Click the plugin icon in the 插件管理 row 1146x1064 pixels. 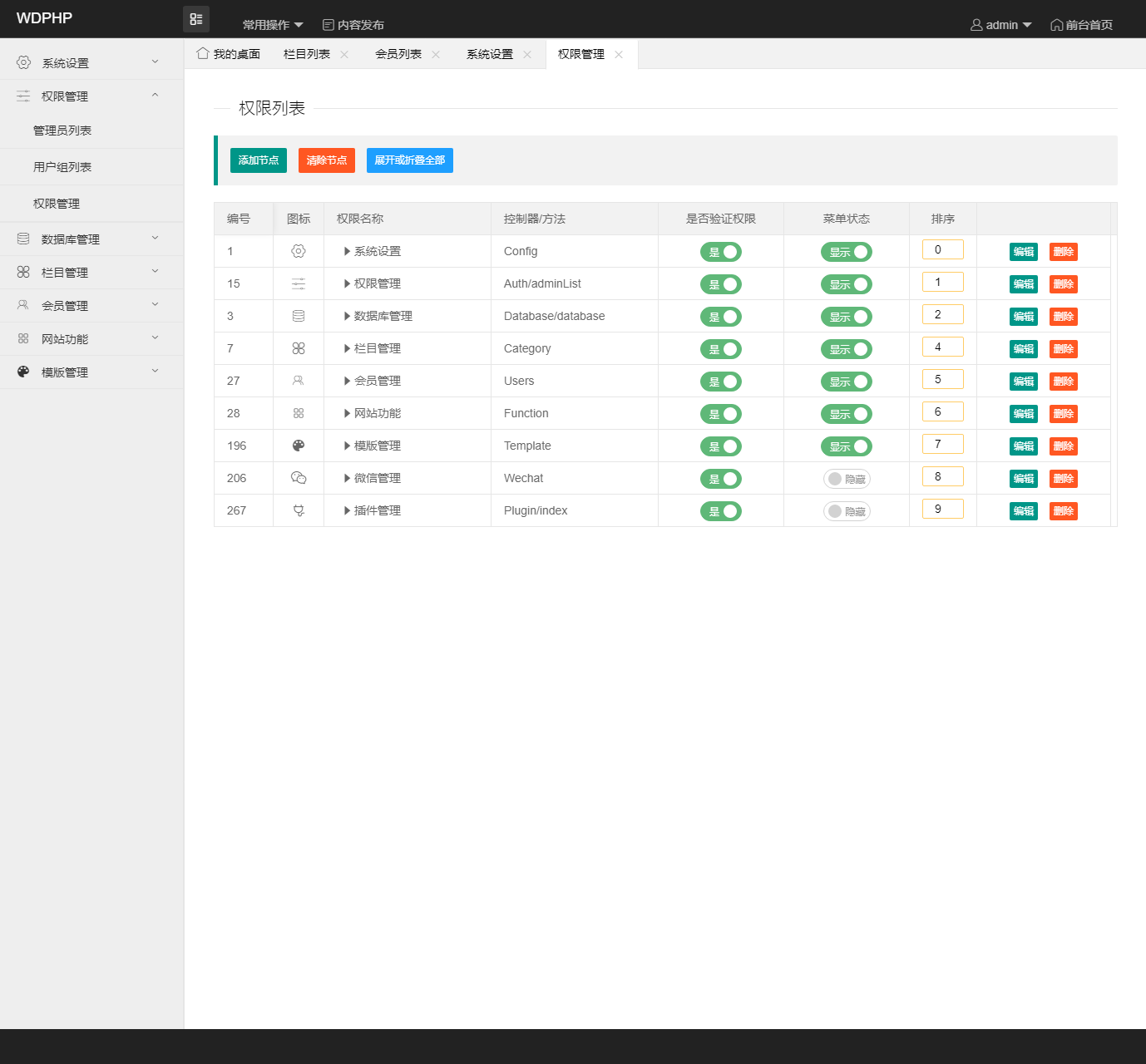click(x=299, y=510)
